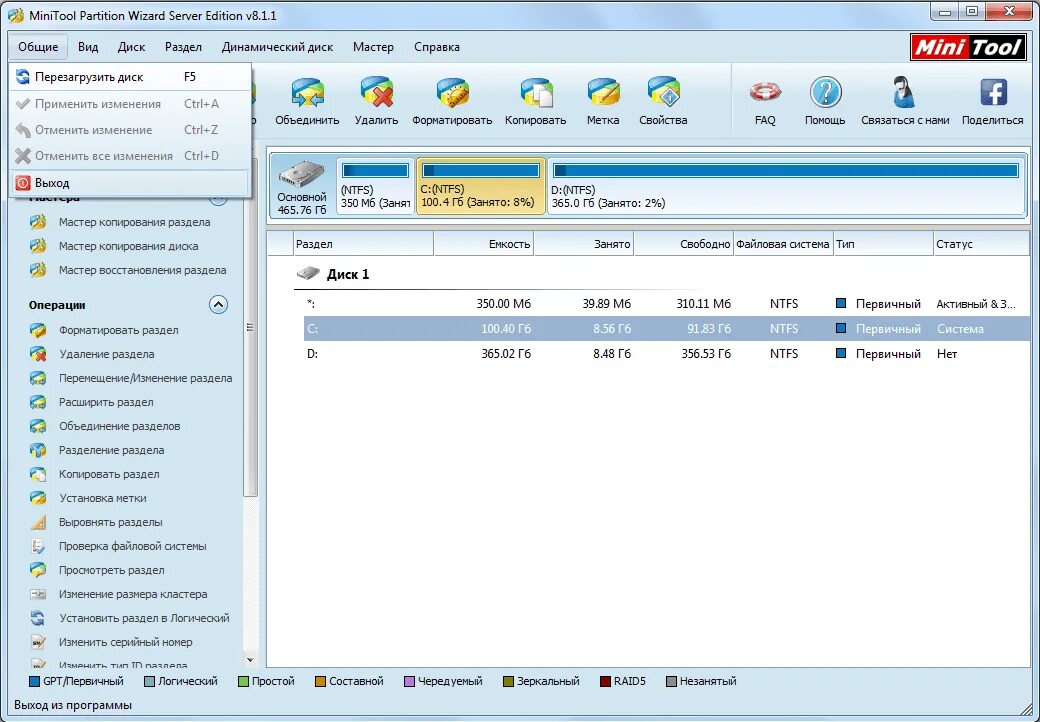The width and height of the screenshot is (1040, 722).
Task: Select Проверка файловой системы operation
Action: pyautogui.click(x=133, y=546)
